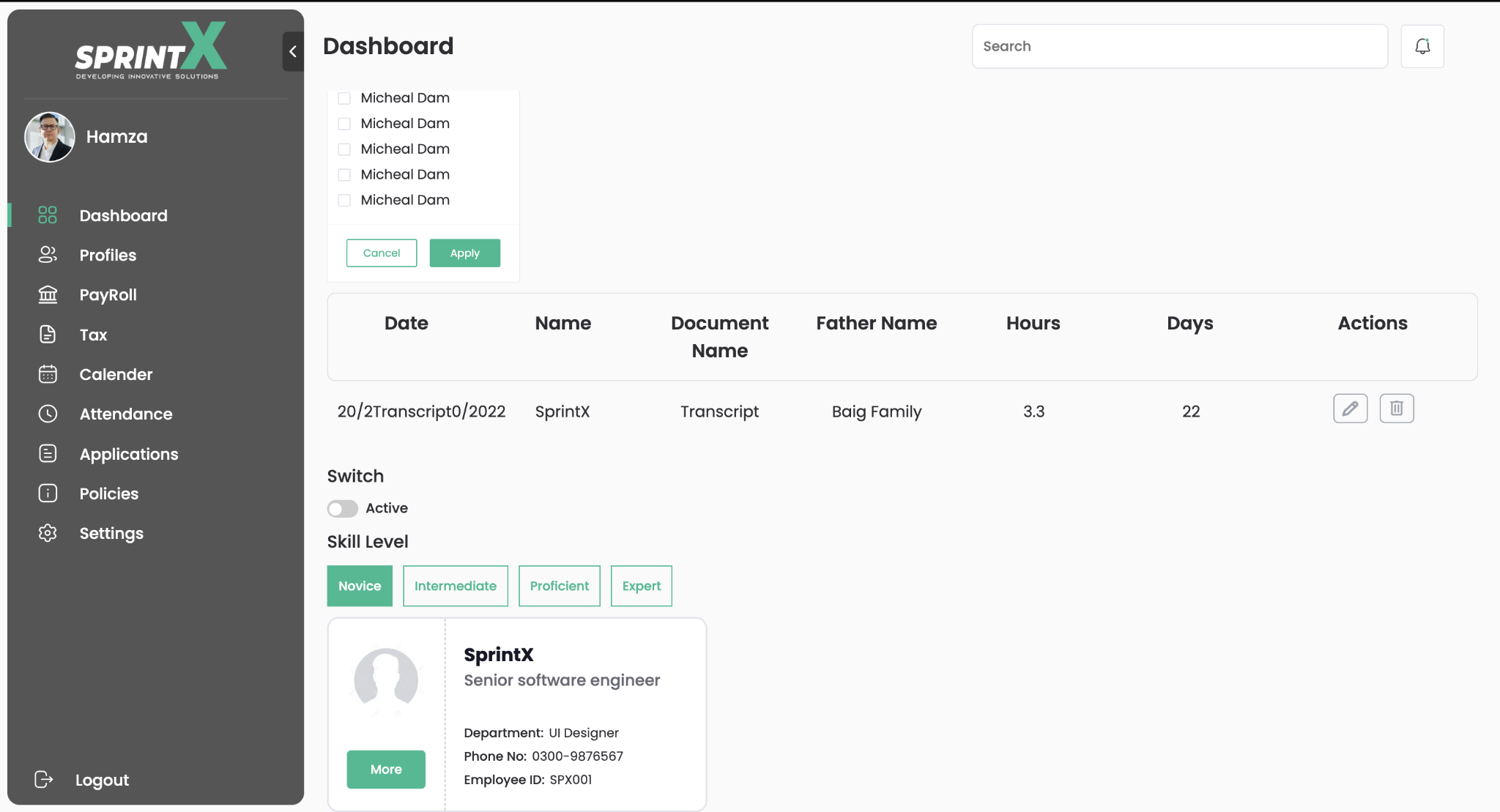Click the More button on employee card
The image size is (1500, 812).
coord(385,770)
